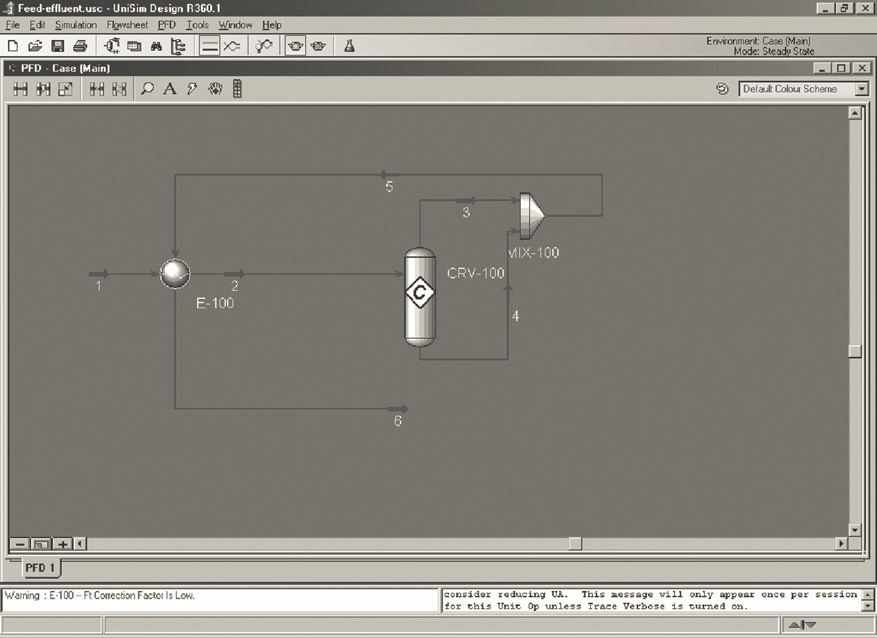Open the Simulation menu
Screen dimensions: 877x638
[76, 24]
